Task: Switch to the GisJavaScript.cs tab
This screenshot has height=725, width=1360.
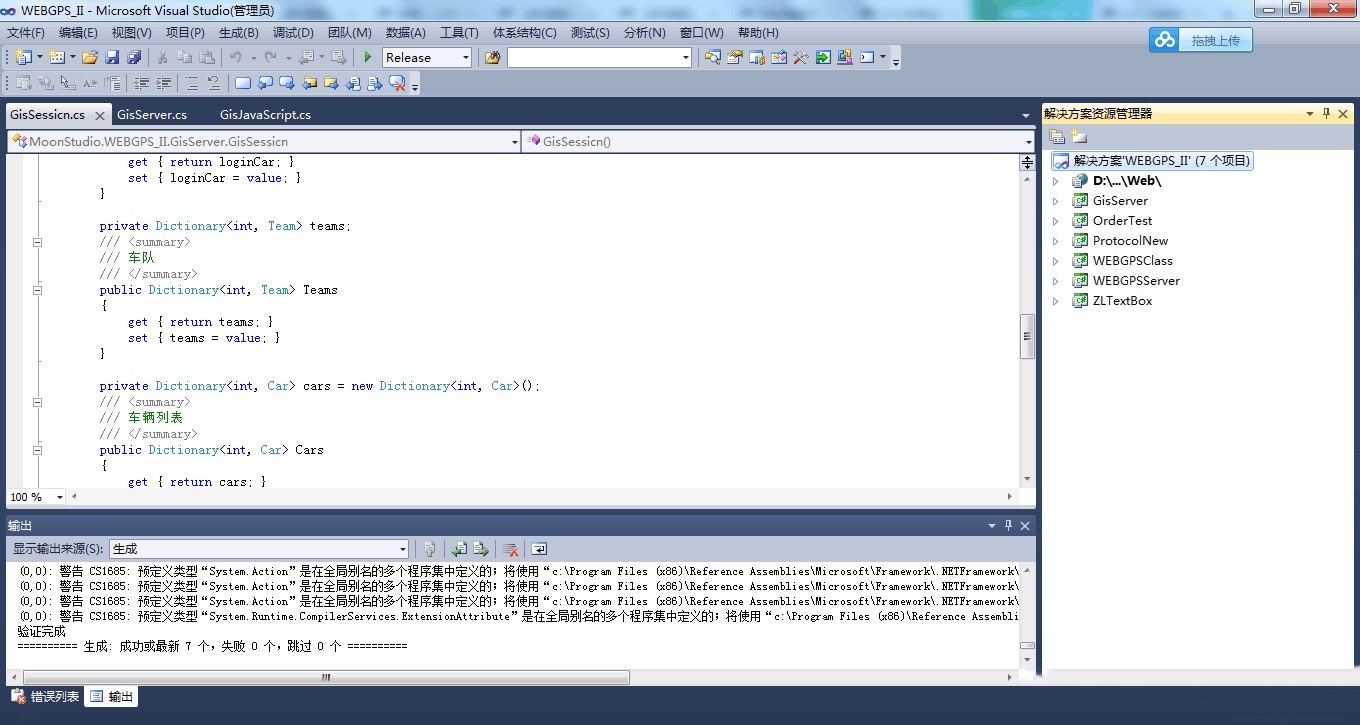Action: coord(265,115)
